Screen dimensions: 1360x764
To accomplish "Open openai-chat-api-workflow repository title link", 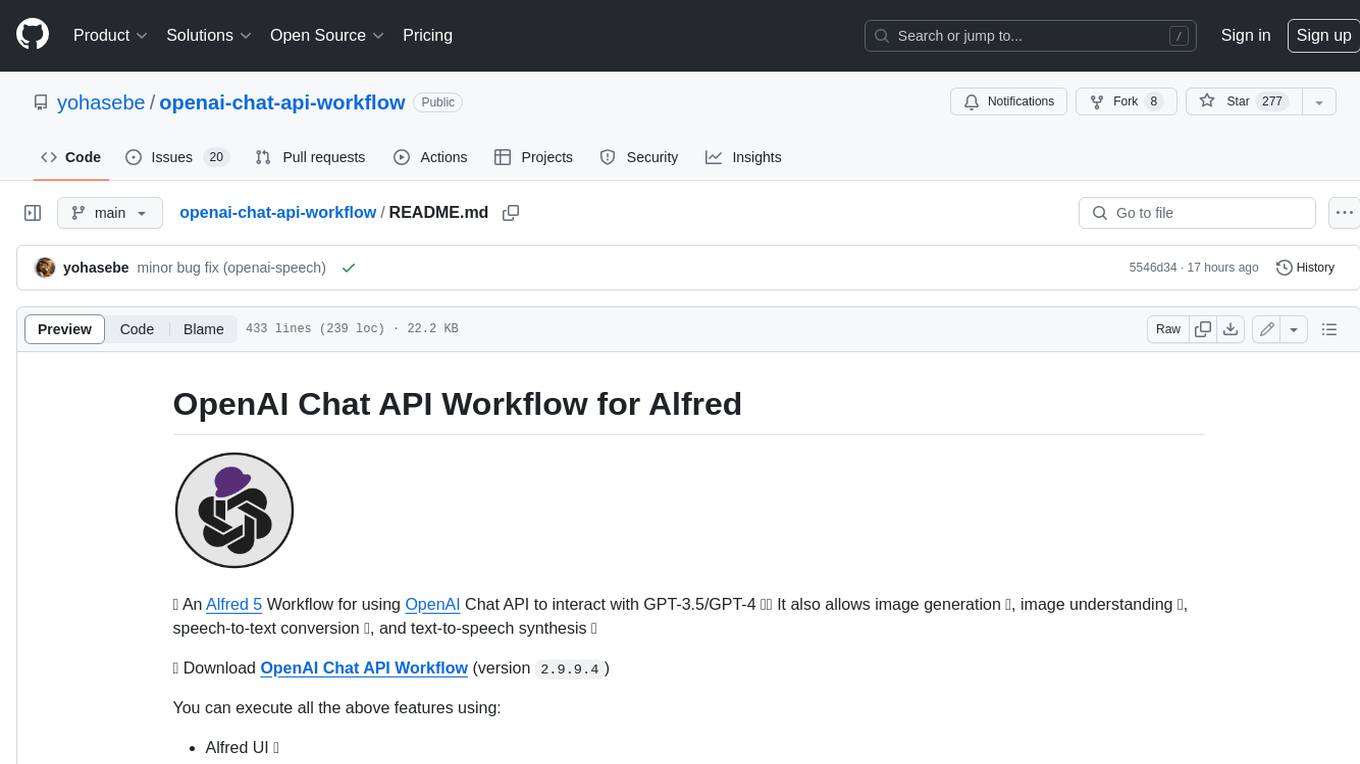I will pyautogui.click(x=282, y=102).
